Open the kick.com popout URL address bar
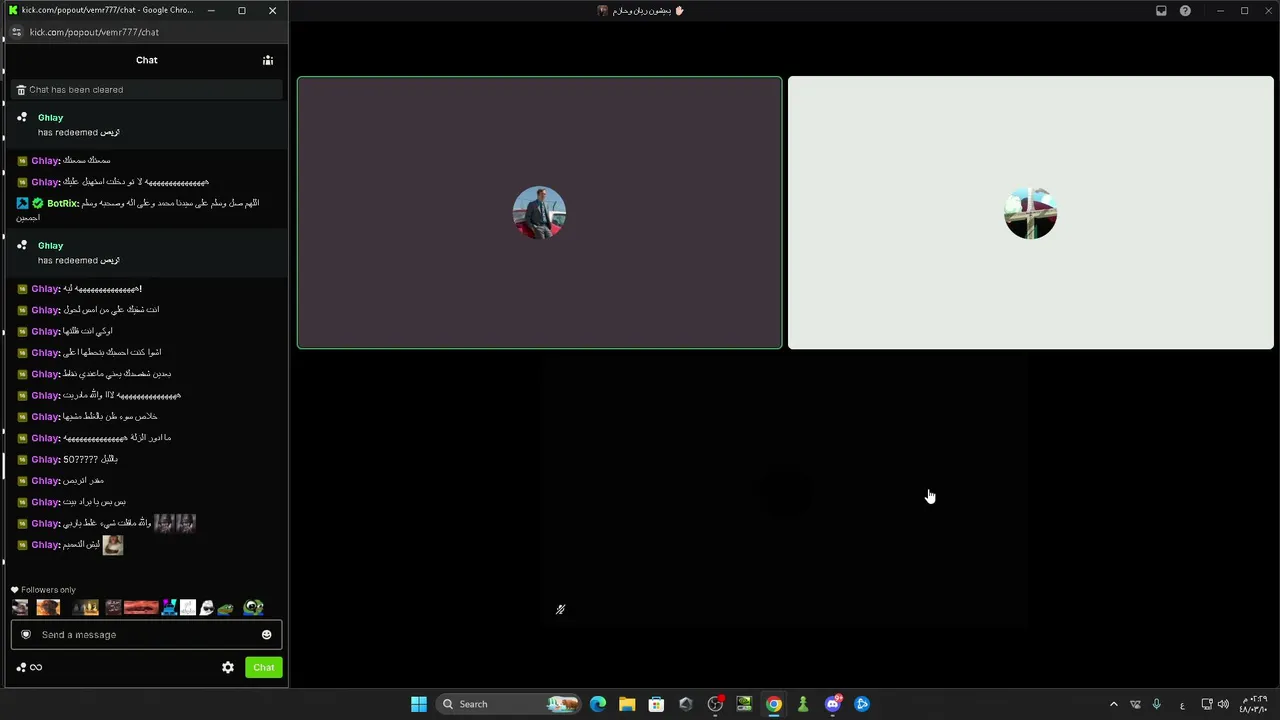Viewport: 1280px width, 720px height. pyautogui.click(x=94, y=32)
